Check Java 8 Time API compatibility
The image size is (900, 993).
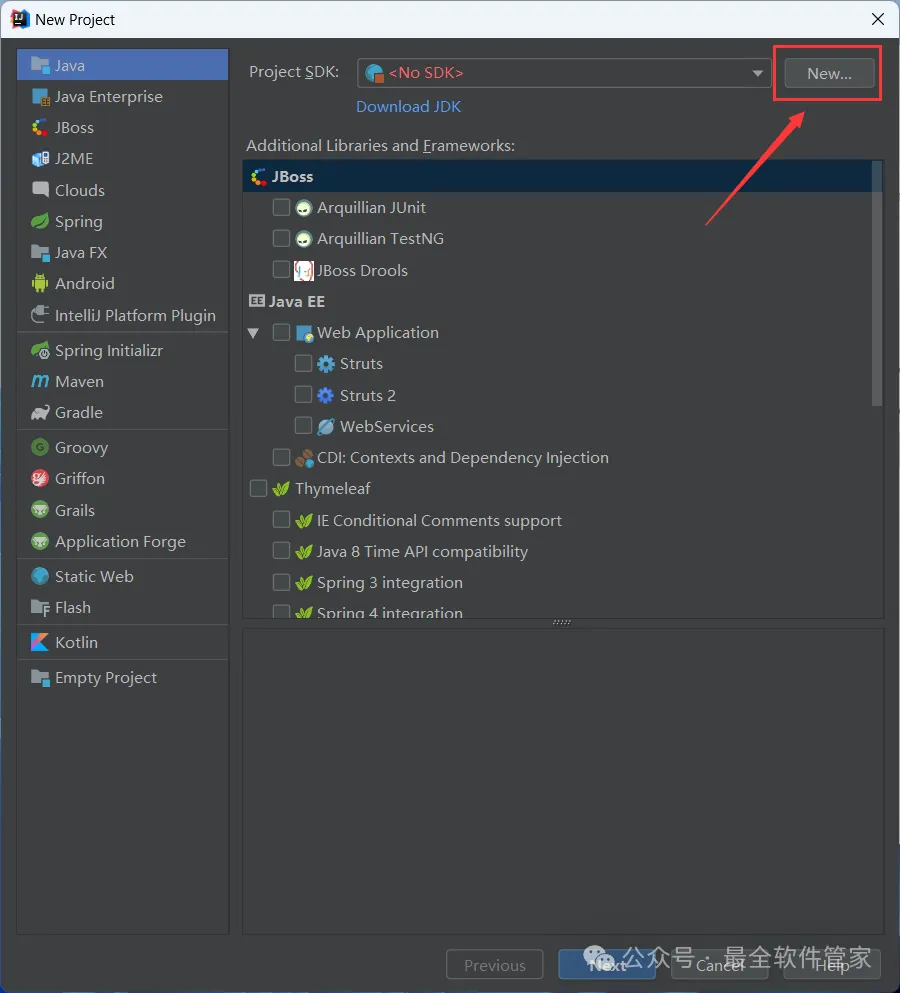coord(281,550)
